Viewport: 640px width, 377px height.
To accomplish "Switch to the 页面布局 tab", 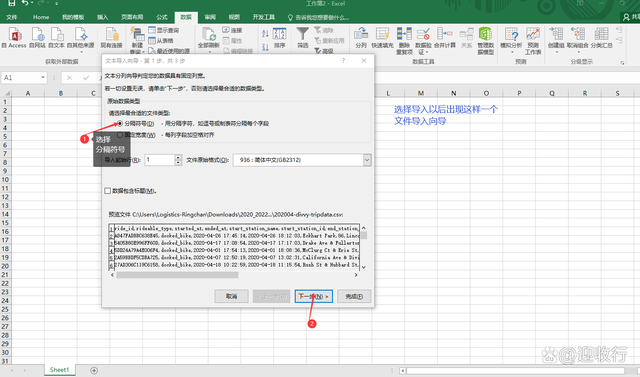I will coord(132,17).
